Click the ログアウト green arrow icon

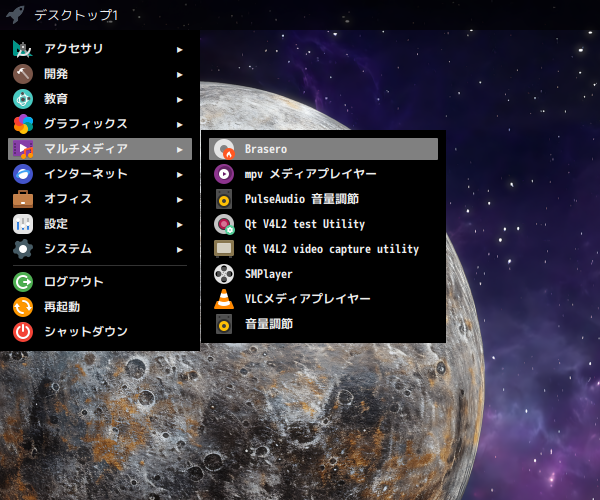pyautogui.click(x=23, y=282)
